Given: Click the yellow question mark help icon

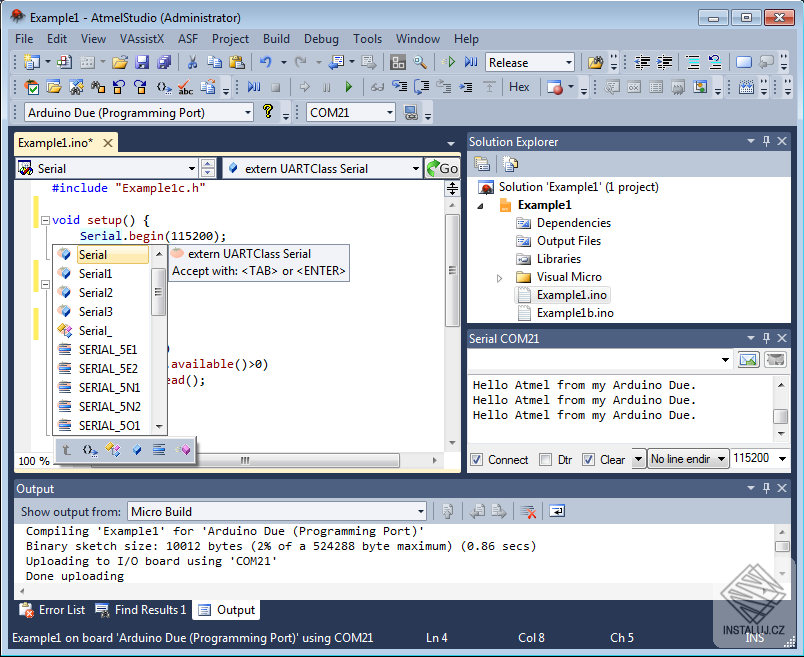Looking at the screenshot, I should [x=268, y=112].
